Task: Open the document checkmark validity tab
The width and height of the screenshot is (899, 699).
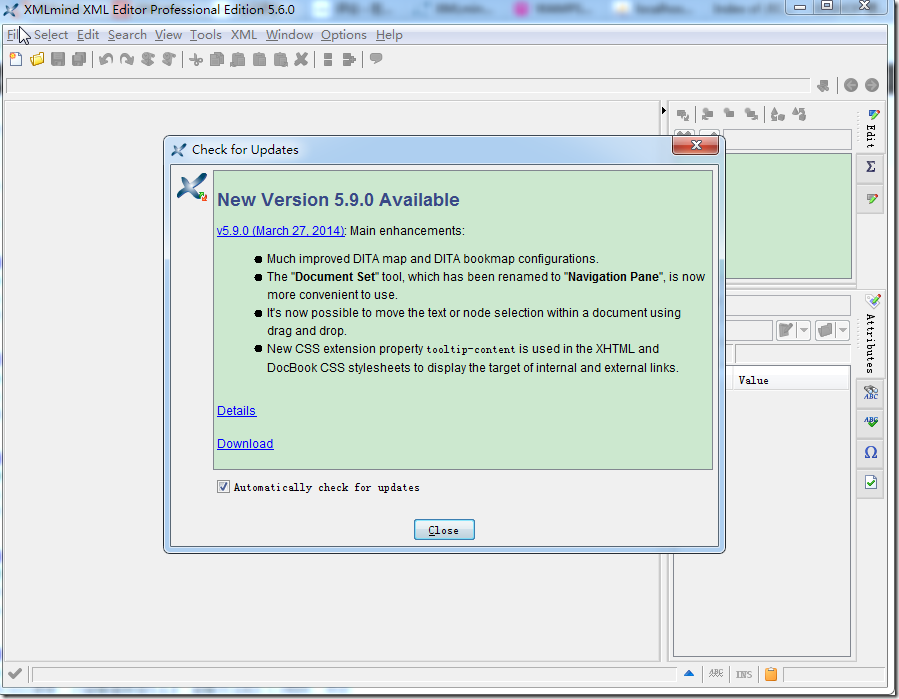Action: coord(871,482)
